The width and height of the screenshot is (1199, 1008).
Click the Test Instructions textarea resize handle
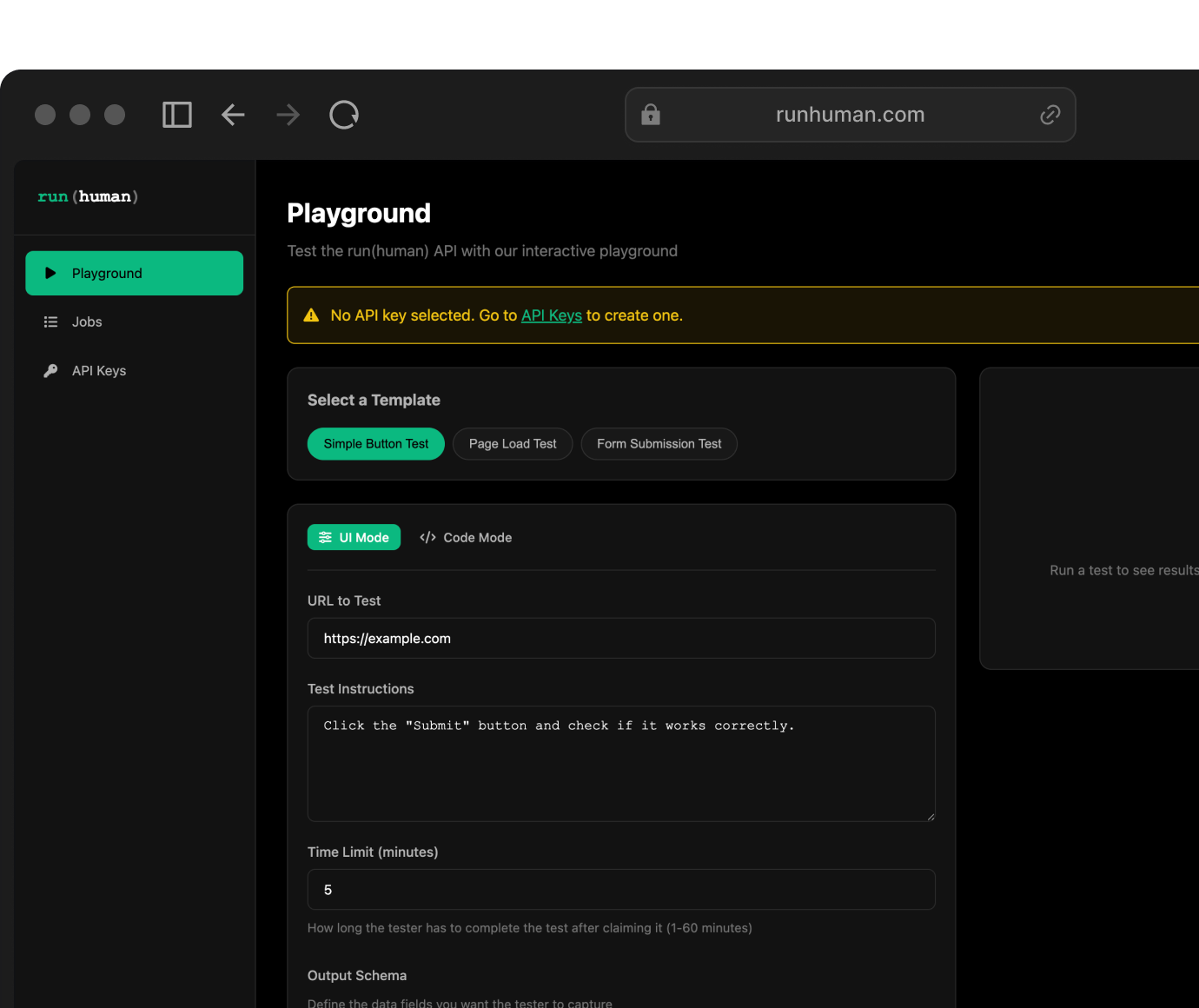(x=930, y=816)
